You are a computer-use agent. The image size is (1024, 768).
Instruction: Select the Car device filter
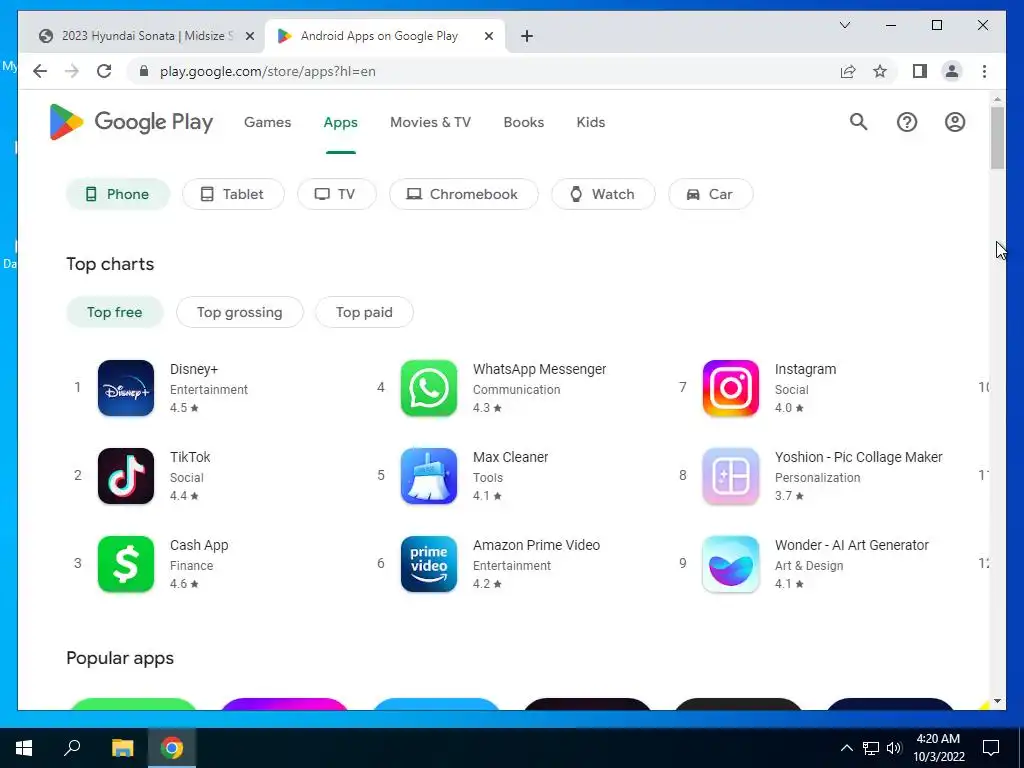711,194
